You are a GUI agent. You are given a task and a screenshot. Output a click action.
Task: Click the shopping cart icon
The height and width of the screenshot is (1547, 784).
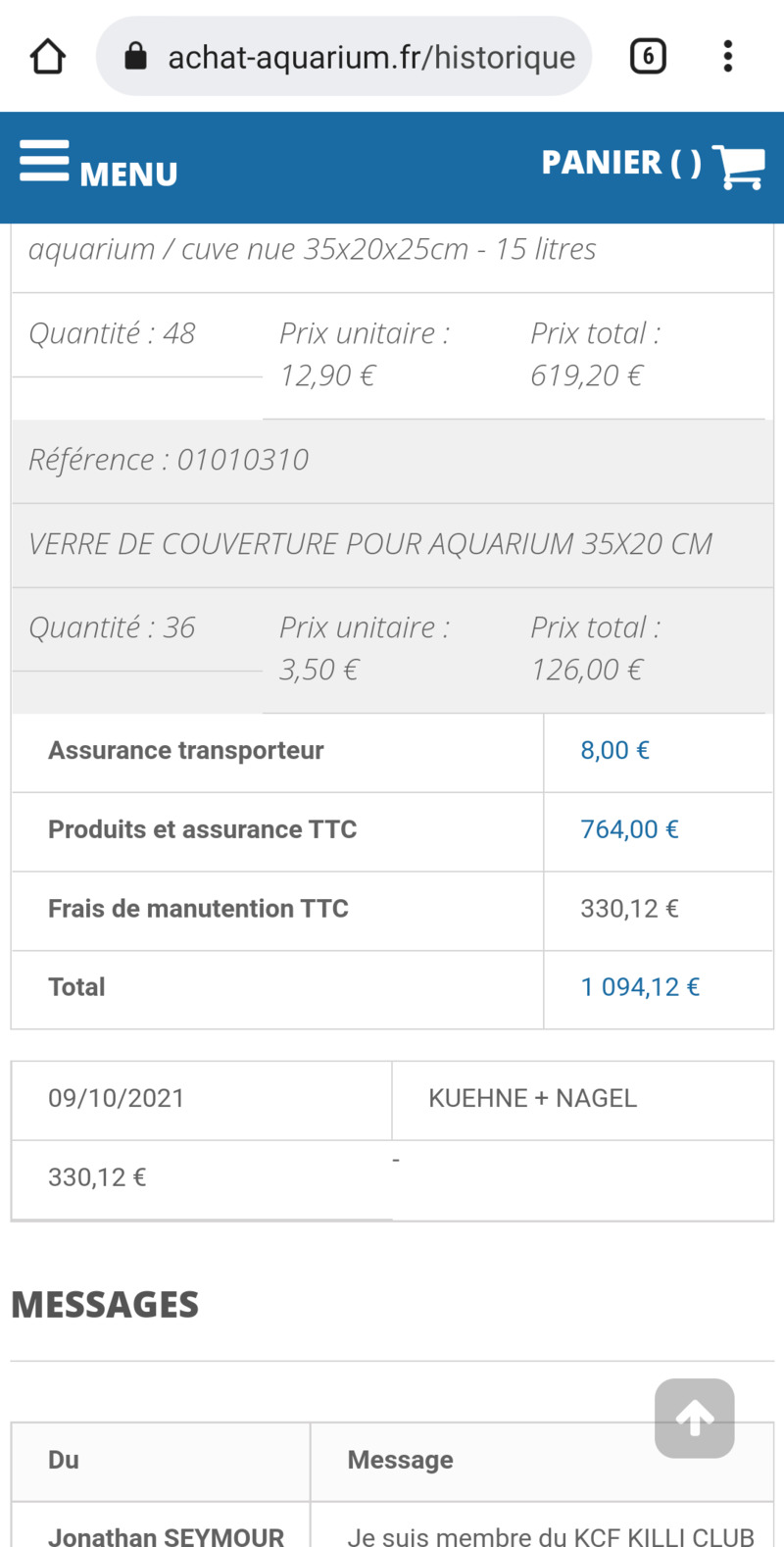[738, 167]
